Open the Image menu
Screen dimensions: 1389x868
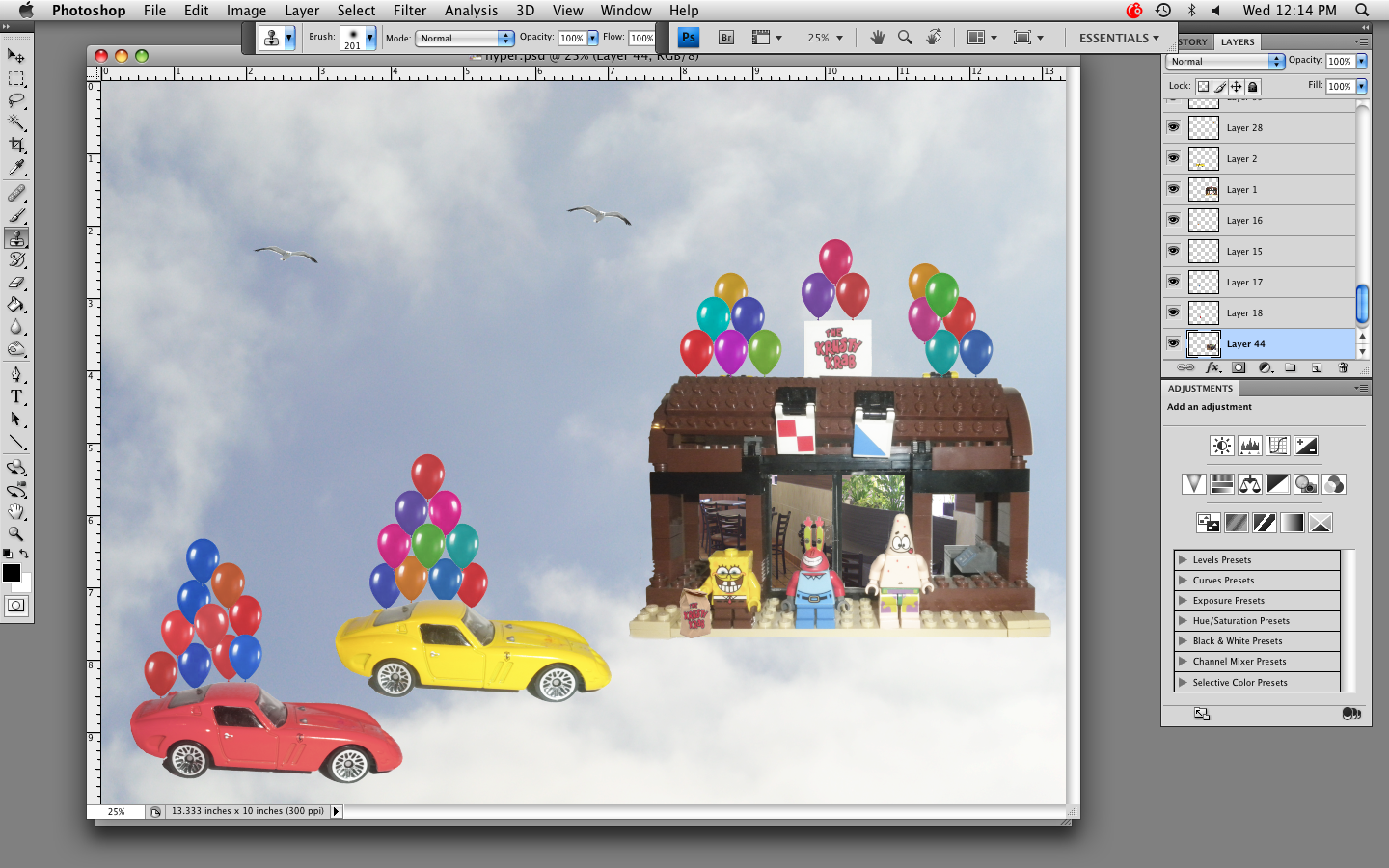[246, 11]
